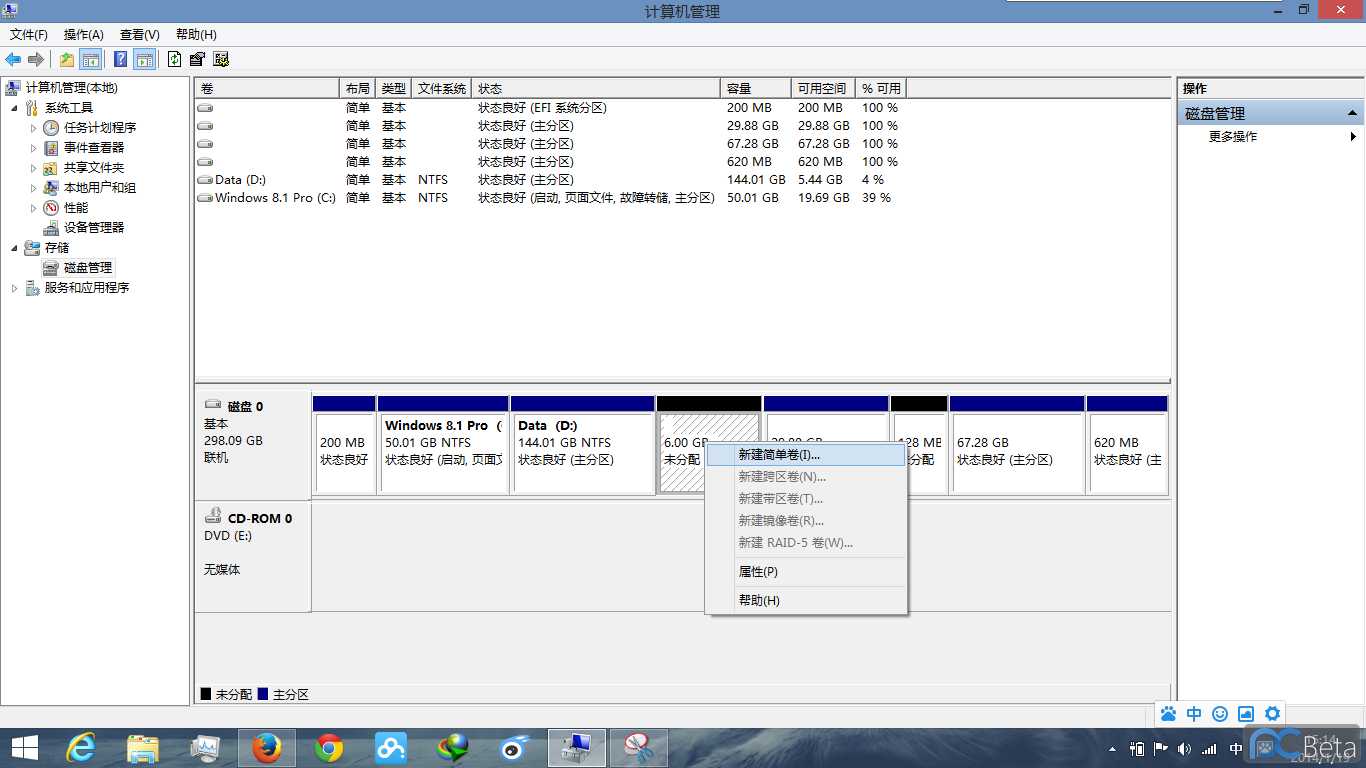Viewport: 1366px width, 768px height.
Task: Click the IME toolbar gear settings icon
Action: click(x=1272, y=714)
